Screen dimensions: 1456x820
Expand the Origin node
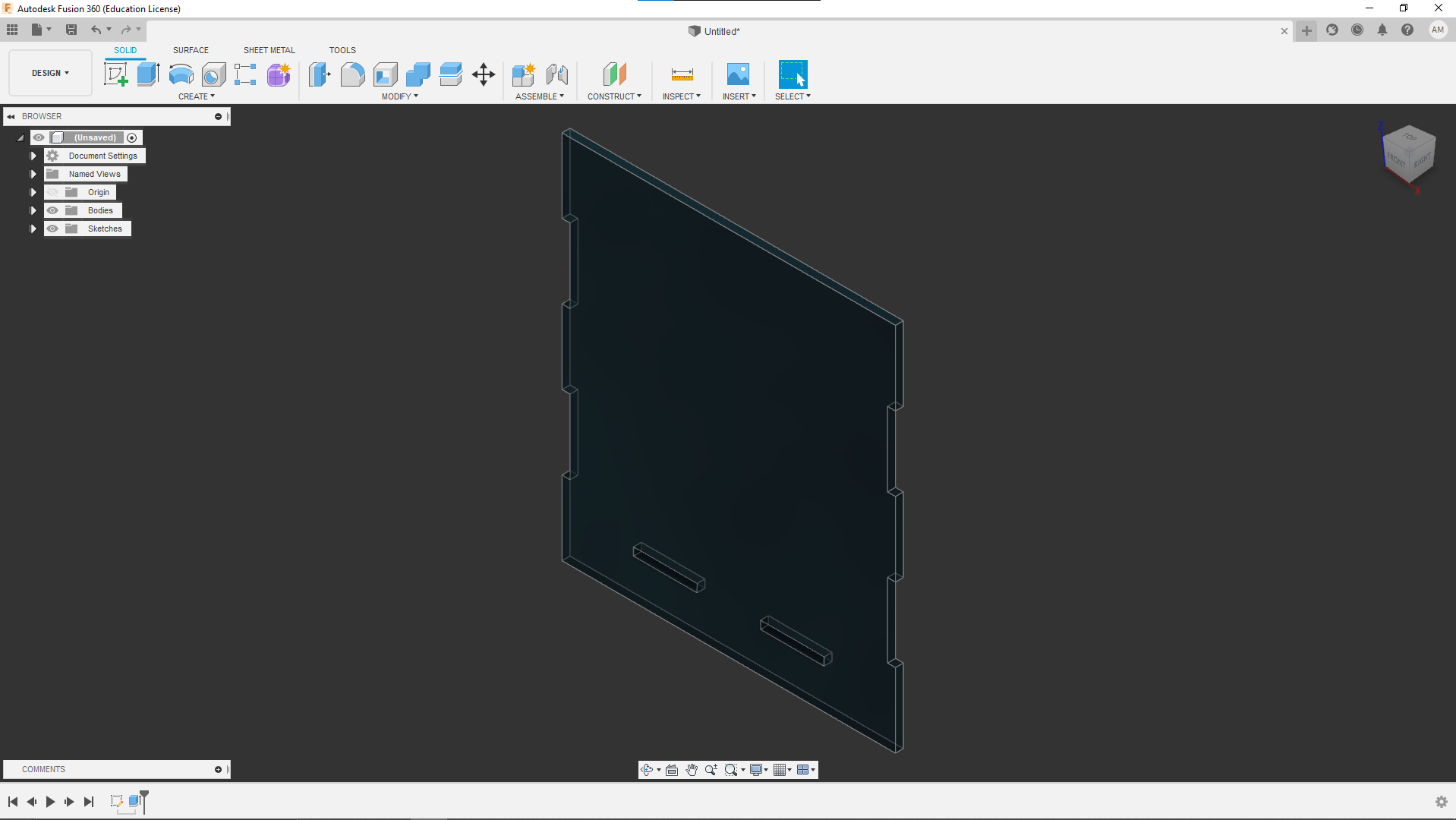(x=33, y=192)
